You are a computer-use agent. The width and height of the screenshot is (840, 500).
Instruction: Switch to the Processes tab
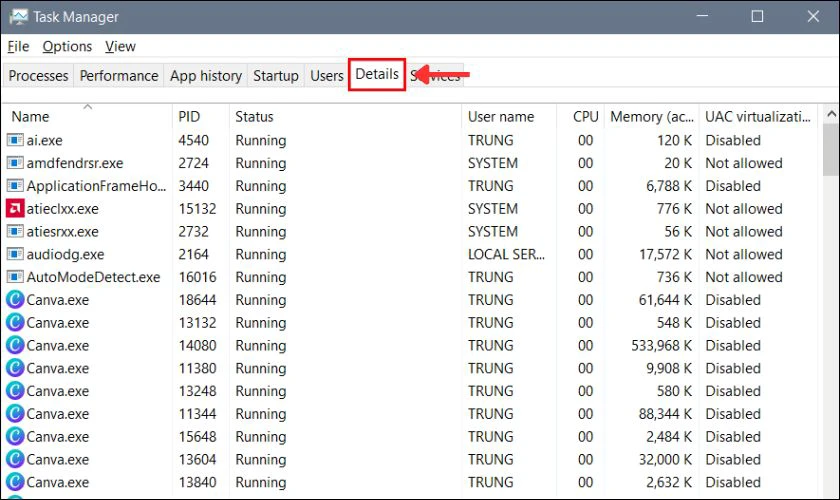[39, 76]
